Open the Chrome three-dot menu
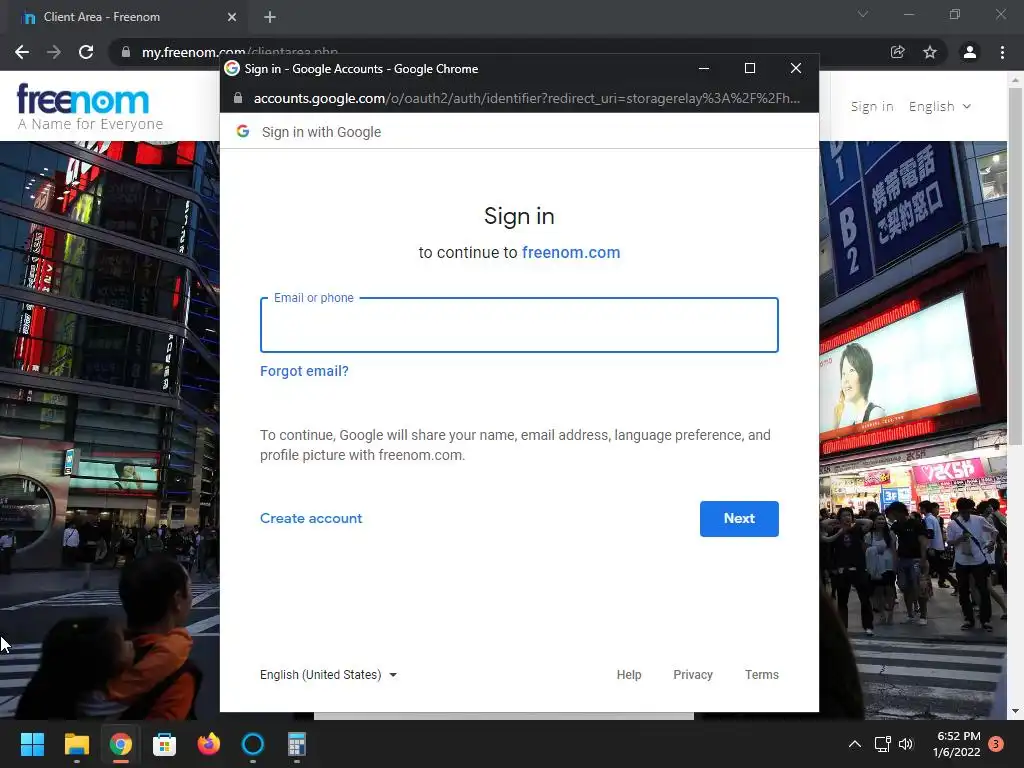 coord(1002,52)
